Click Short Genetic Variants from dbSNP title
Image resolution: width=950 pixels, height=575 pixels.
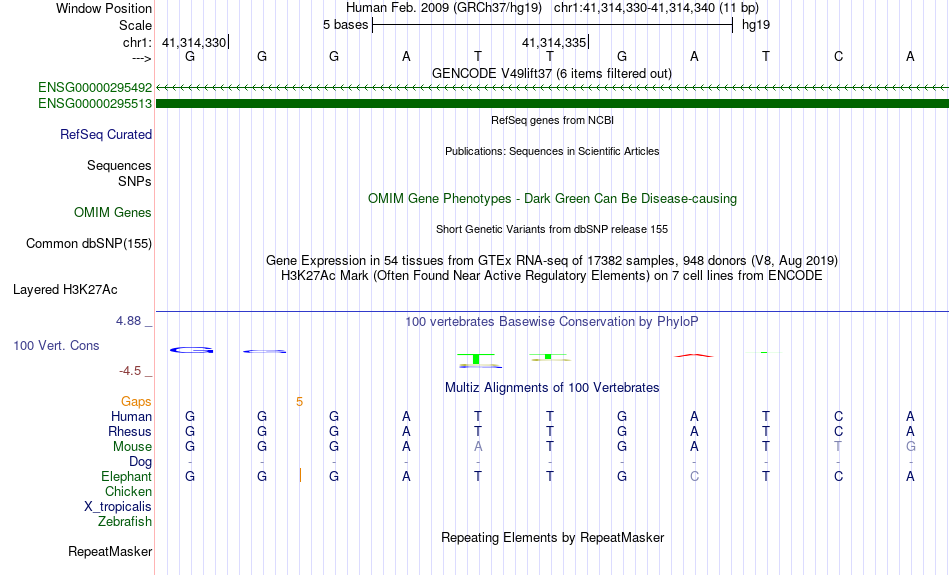pos(552,229)
